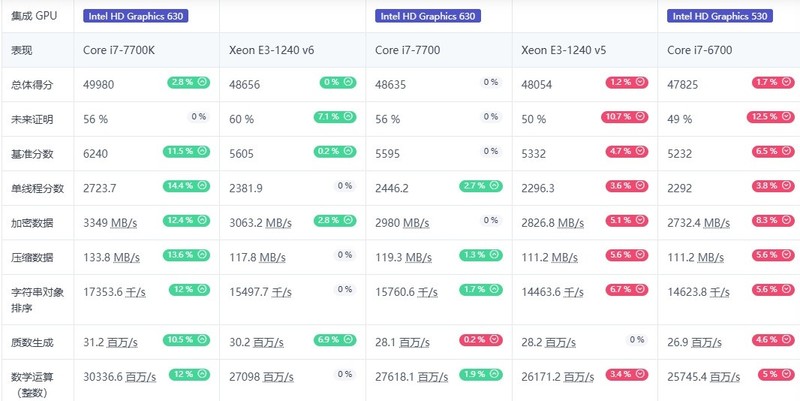Click the green 7.1 % badge

[x=335, y=117]
